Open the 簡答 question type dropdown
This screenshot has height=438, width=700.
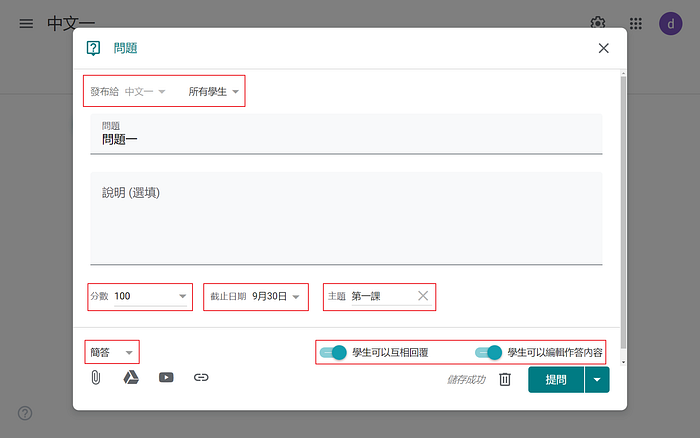[112, 352]
